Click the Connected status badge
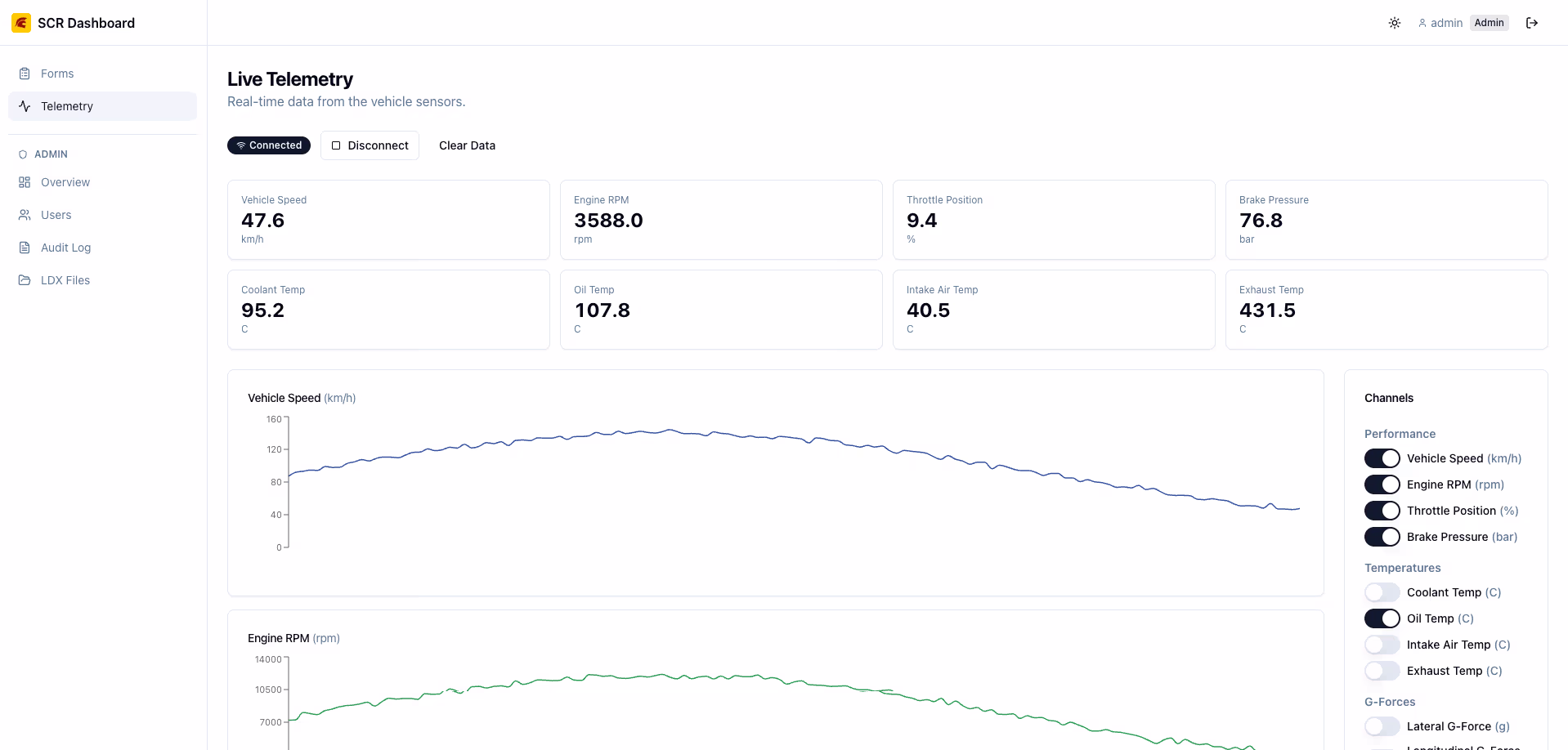The width and height of the screenshot is (1568, 750). click(269, 145)
